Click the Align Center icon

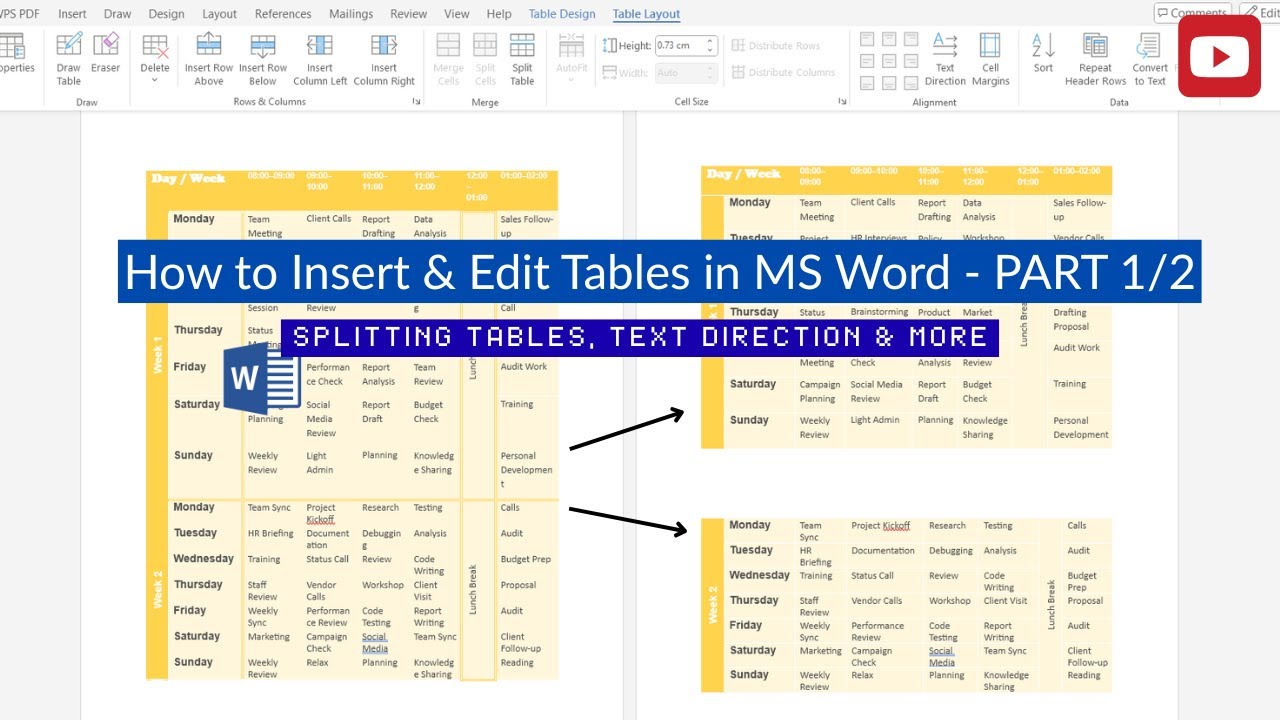tap(889, 61)
